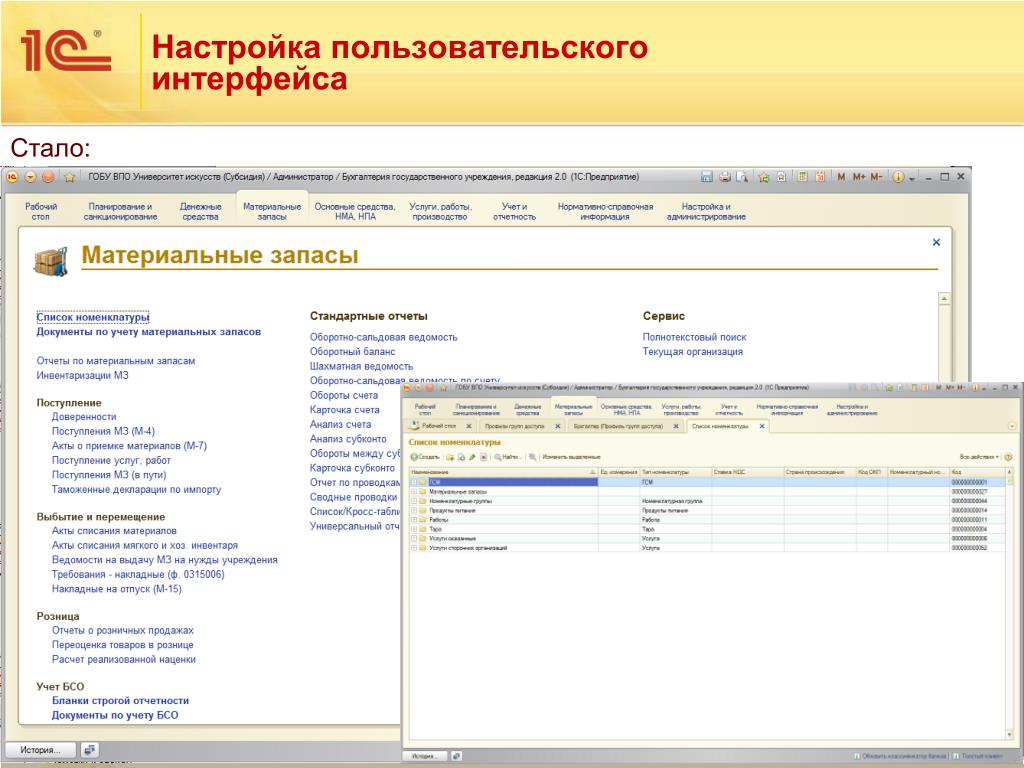The width and height of the screenshot is (1024, 768).
Task: Open the calendar icon in the back window
Action: [x=820, y=177]
